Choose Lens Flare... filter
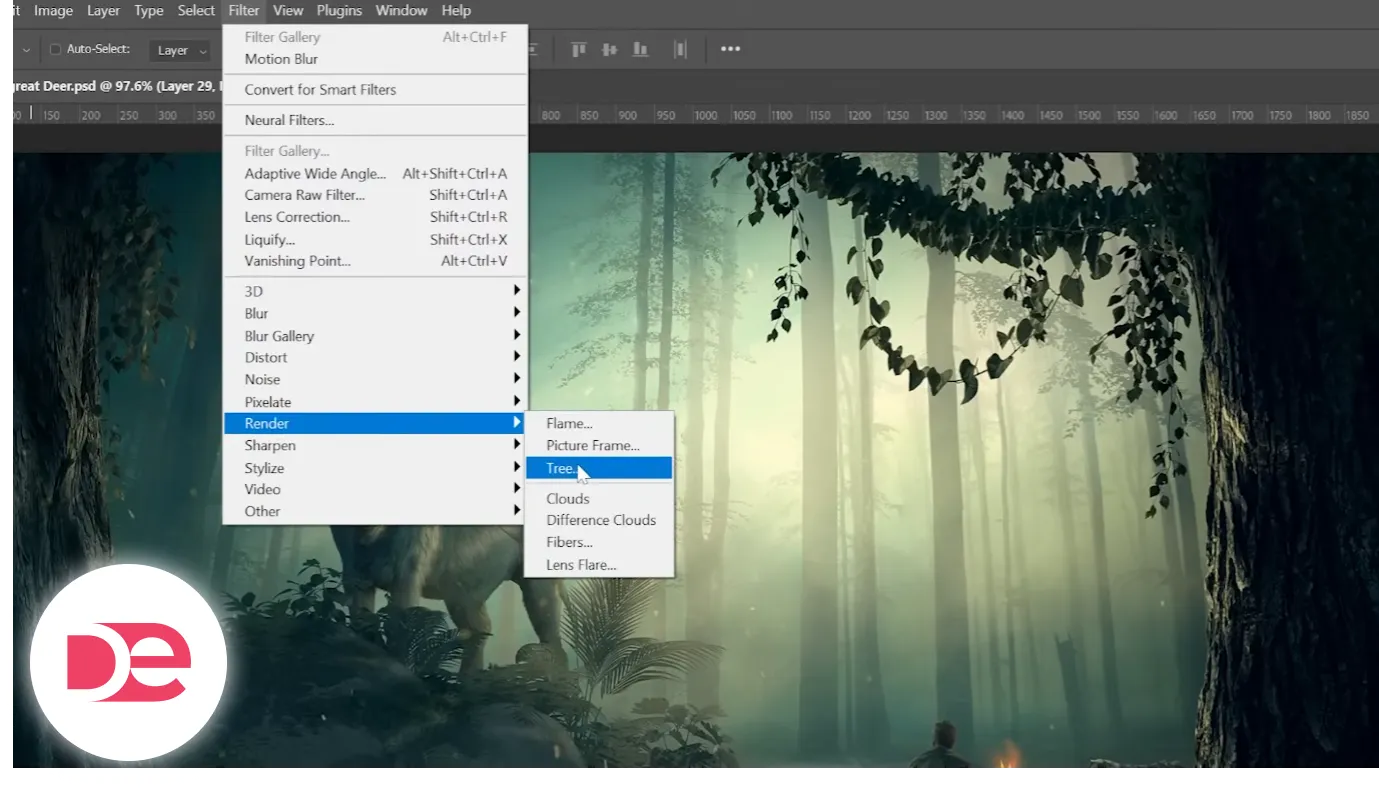 599,565
